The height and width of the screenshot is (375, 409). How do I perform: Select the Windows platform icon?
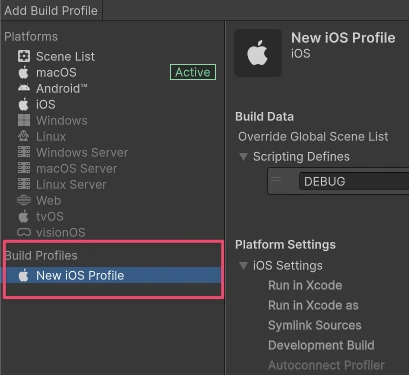[x=24, y=120]
